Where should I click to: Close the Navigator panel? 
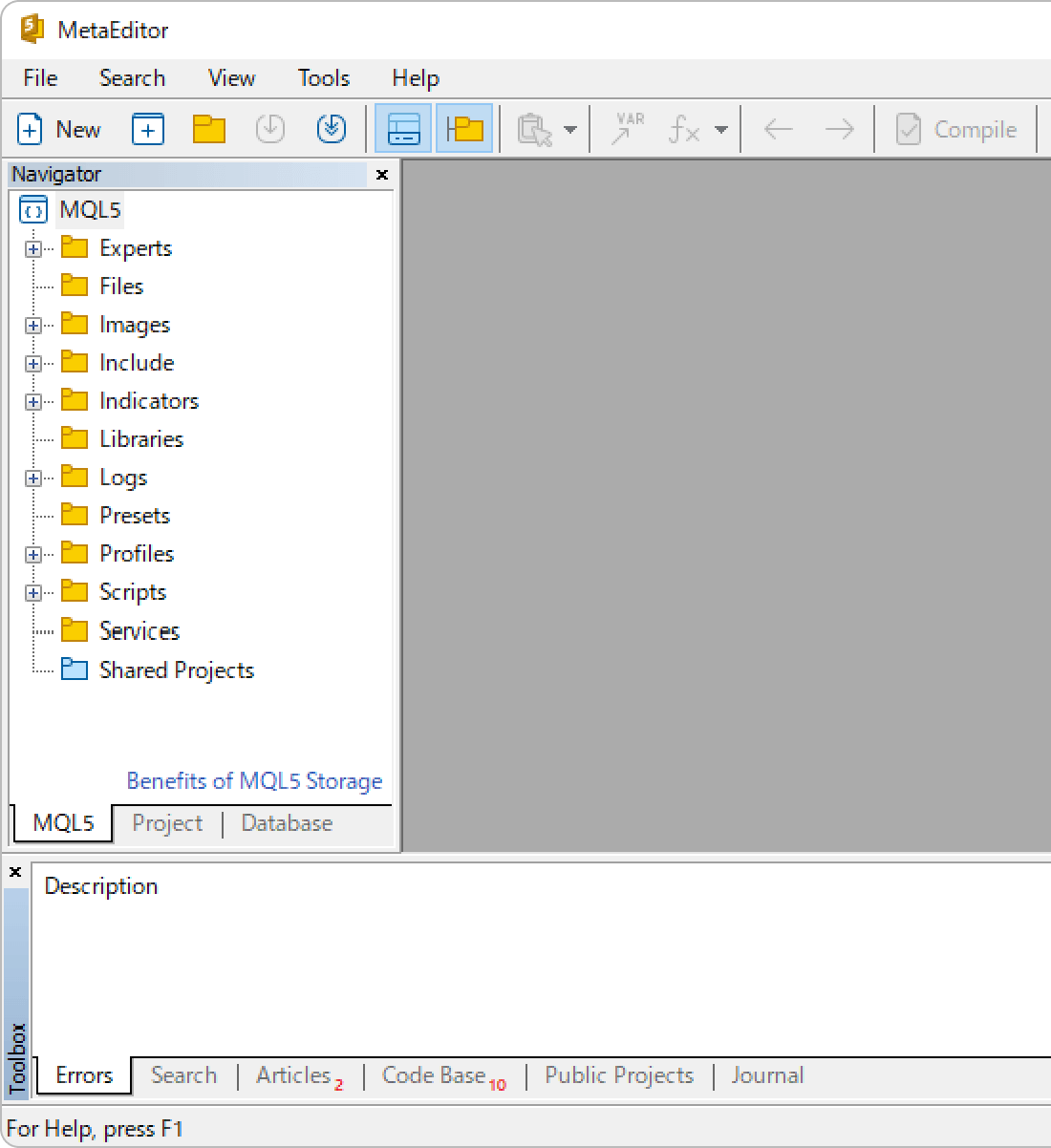[382, 175]
